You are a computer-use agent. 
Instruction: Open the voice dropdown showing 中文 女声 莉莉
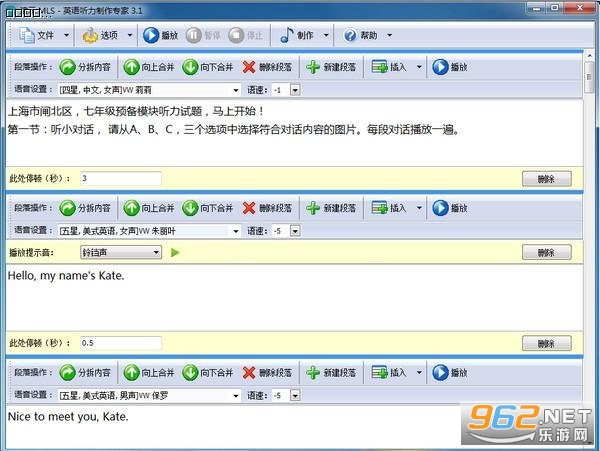(x=149, y=90)
